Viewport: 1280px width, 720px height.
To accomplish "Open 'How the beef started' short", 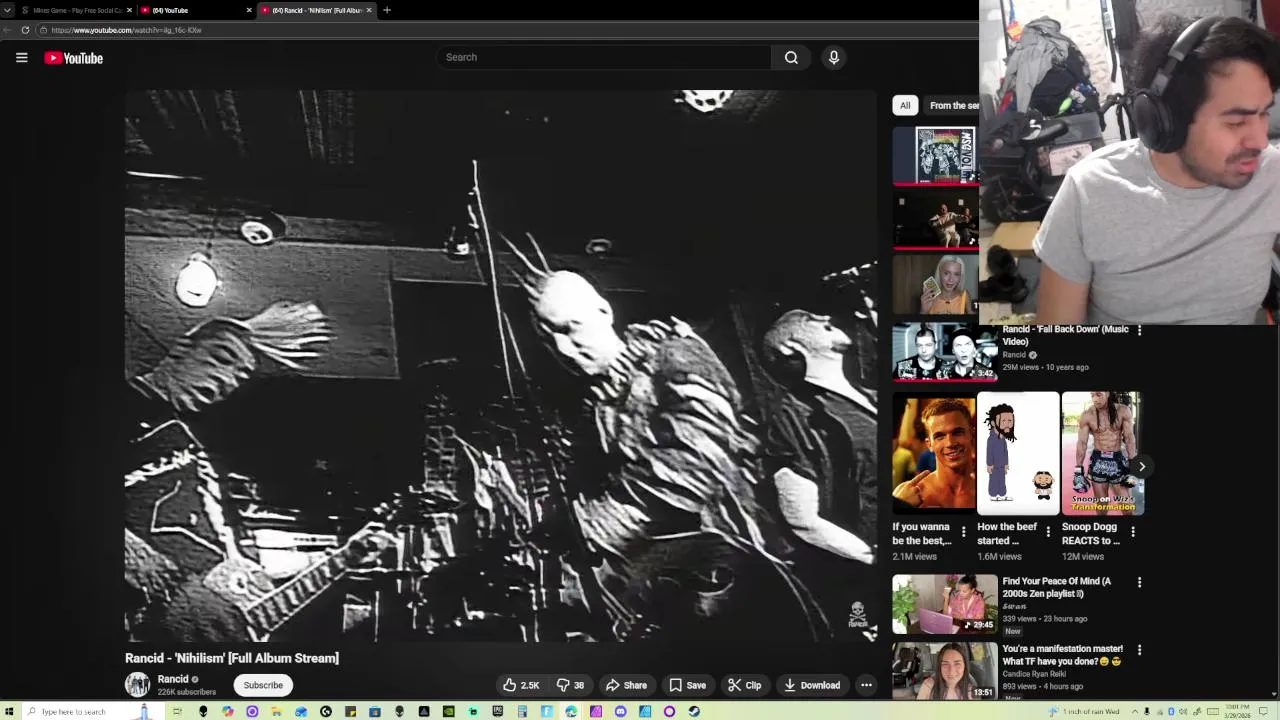I will pos(1018,453).
